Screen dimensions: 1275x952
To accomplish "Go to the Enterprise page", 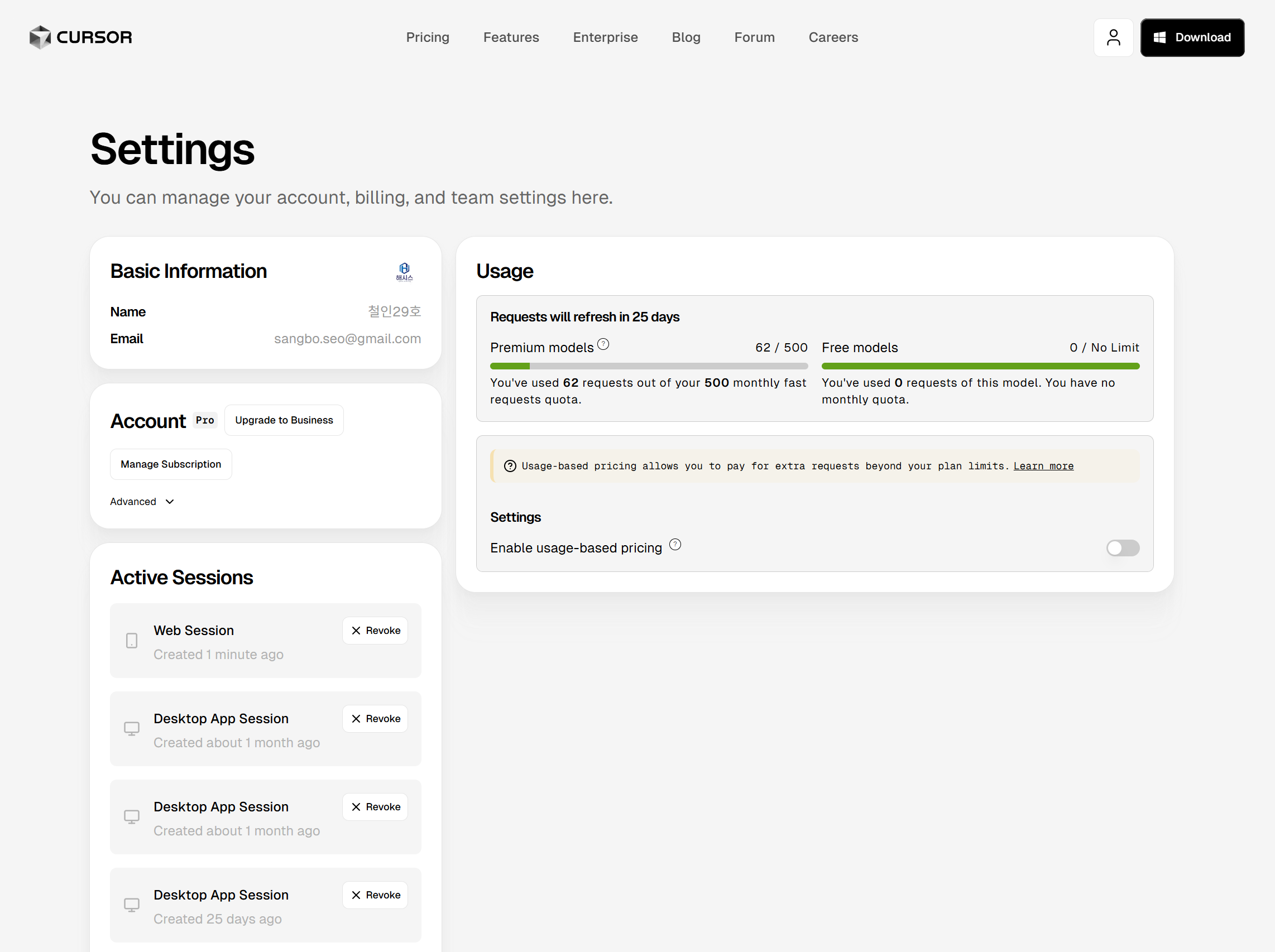I will pos(605,37).
